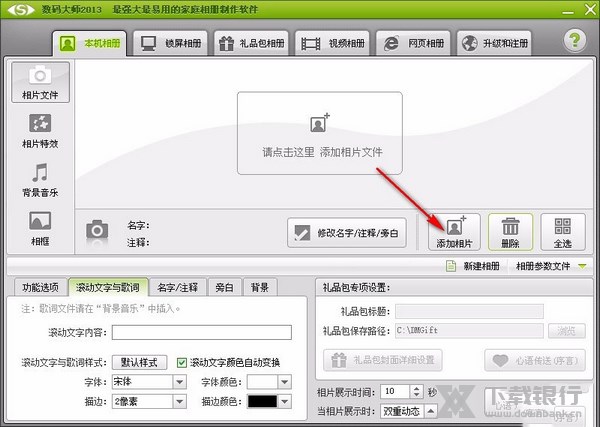Switch to the 名字/注释 tab

[x=179, y=287]
